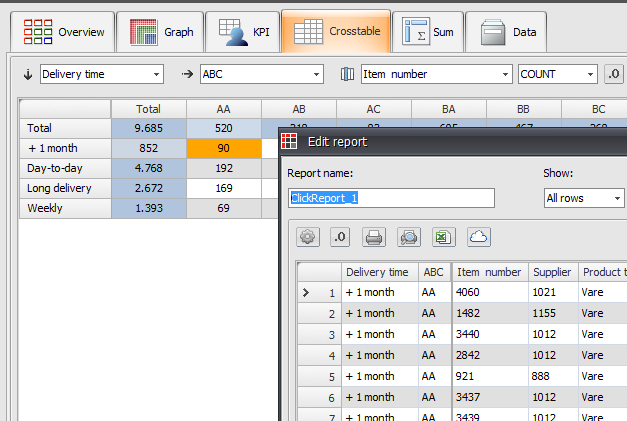Click the Delivery time column header in report

379,272
